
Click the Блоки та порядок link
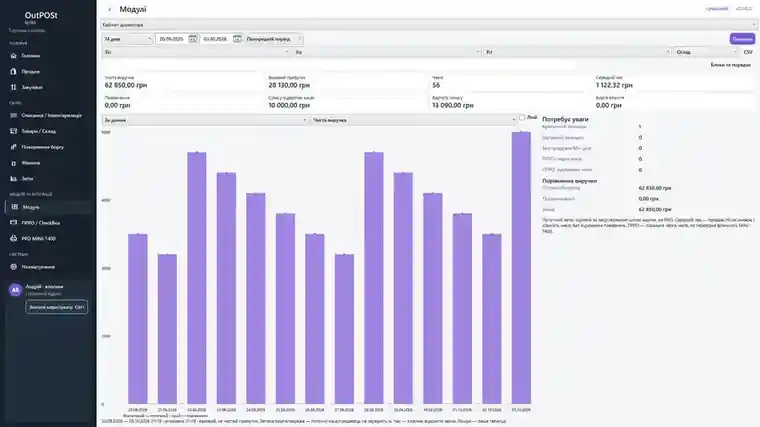pyautogui.click(x=730, y=65)
